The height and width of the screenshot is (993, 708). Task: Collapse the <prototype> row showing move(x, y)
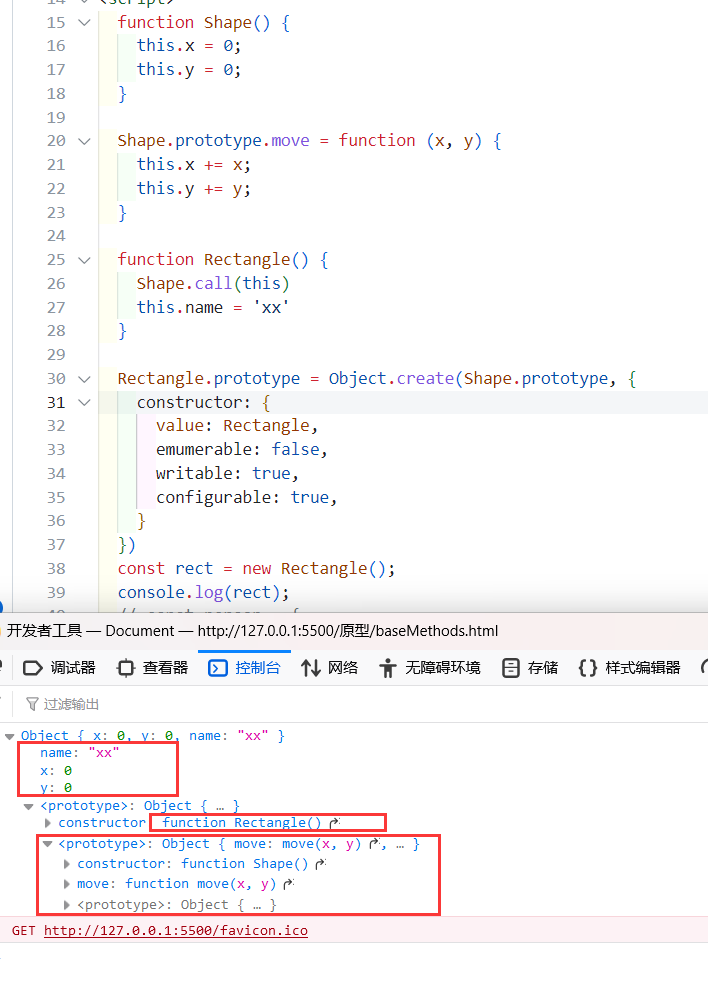point(47,844)
